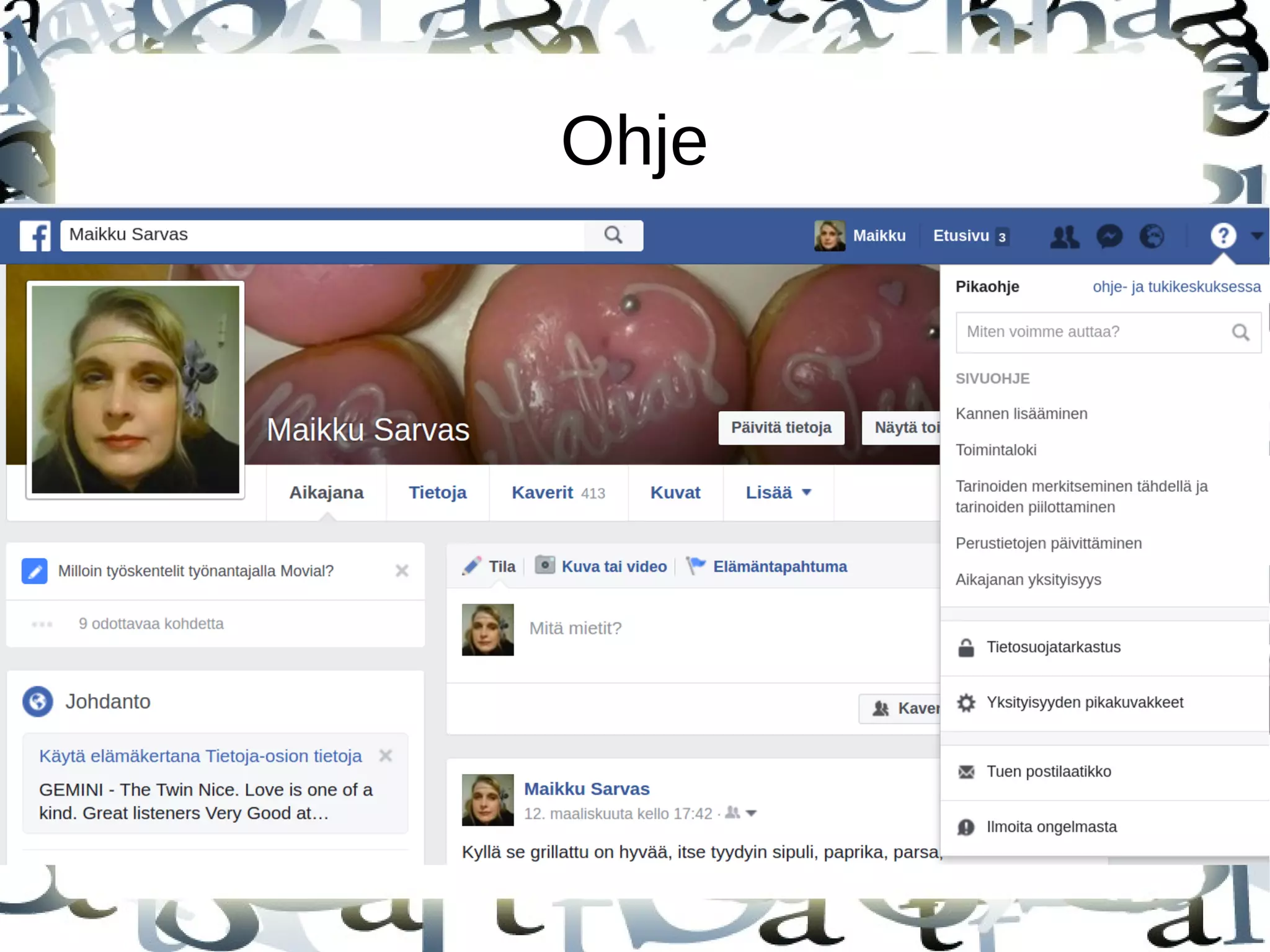Image resolution: width=1270 pixels, height=952 pixels.
Task: Click the help search magnifier icon
Action: (1240, 332)
